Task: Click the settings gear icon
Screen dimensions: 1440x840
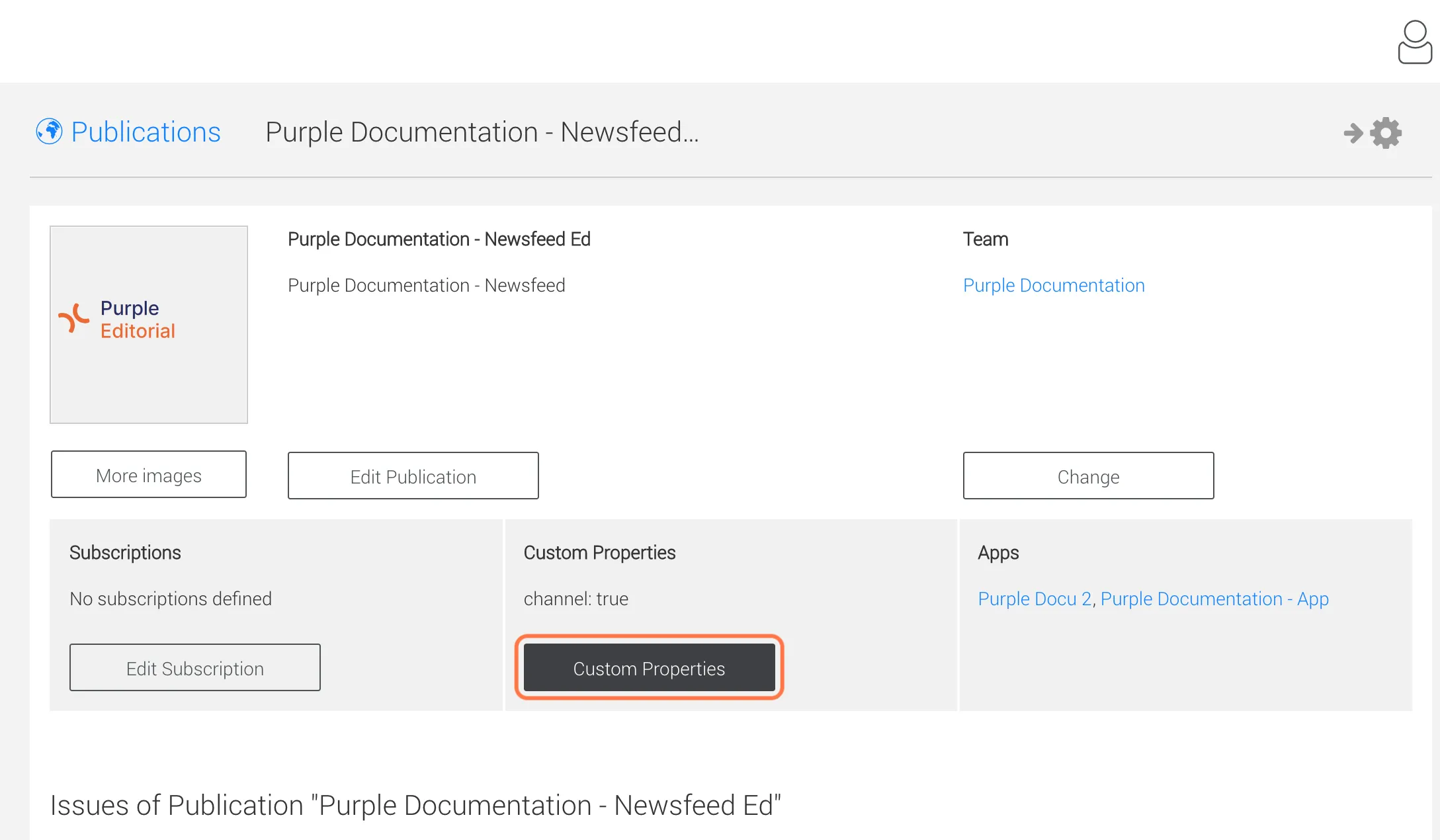Action: tap(1386, 133)
